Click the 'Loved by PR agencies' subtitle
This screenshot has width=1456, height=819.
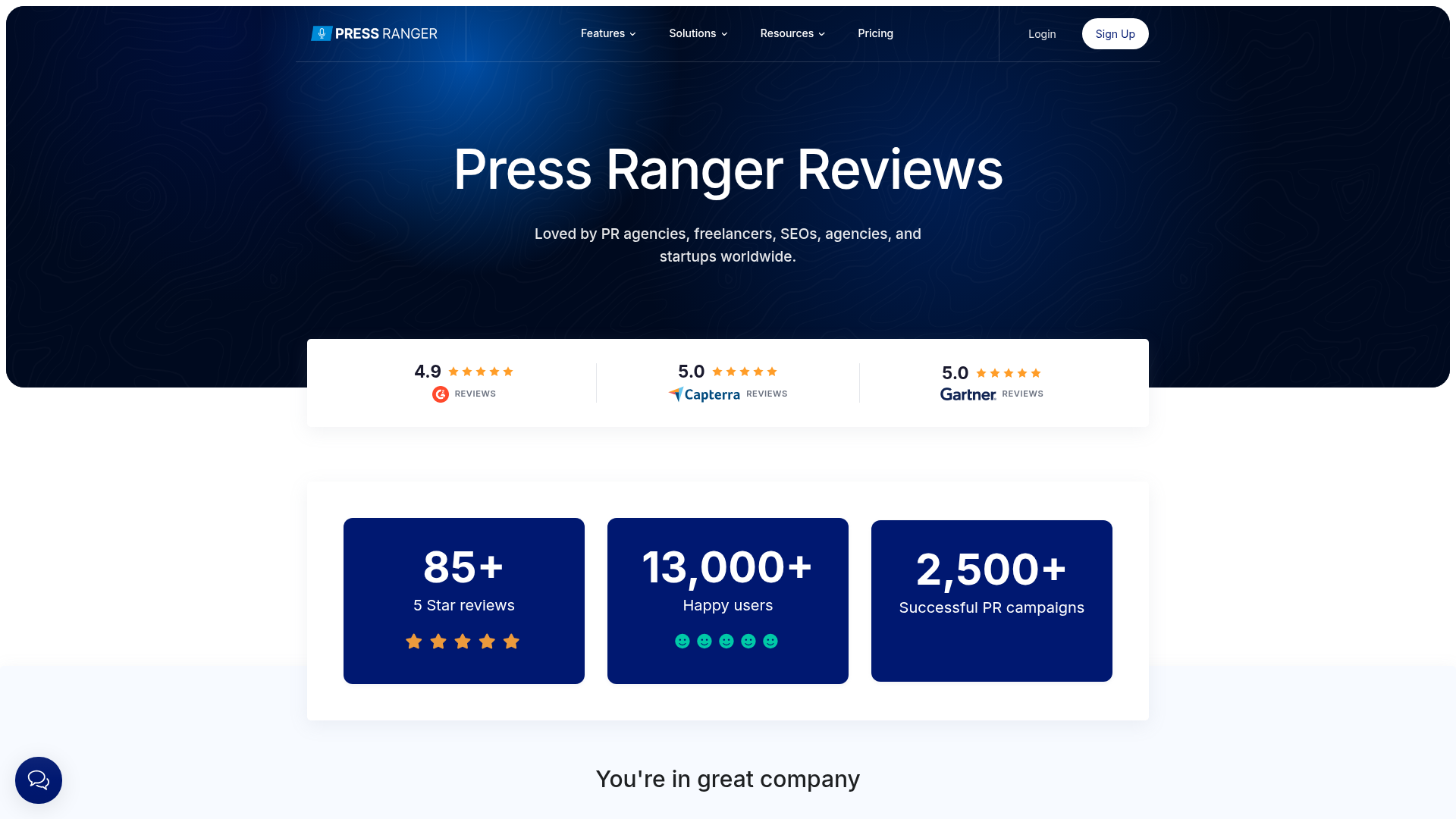click(x=728, y=245)
